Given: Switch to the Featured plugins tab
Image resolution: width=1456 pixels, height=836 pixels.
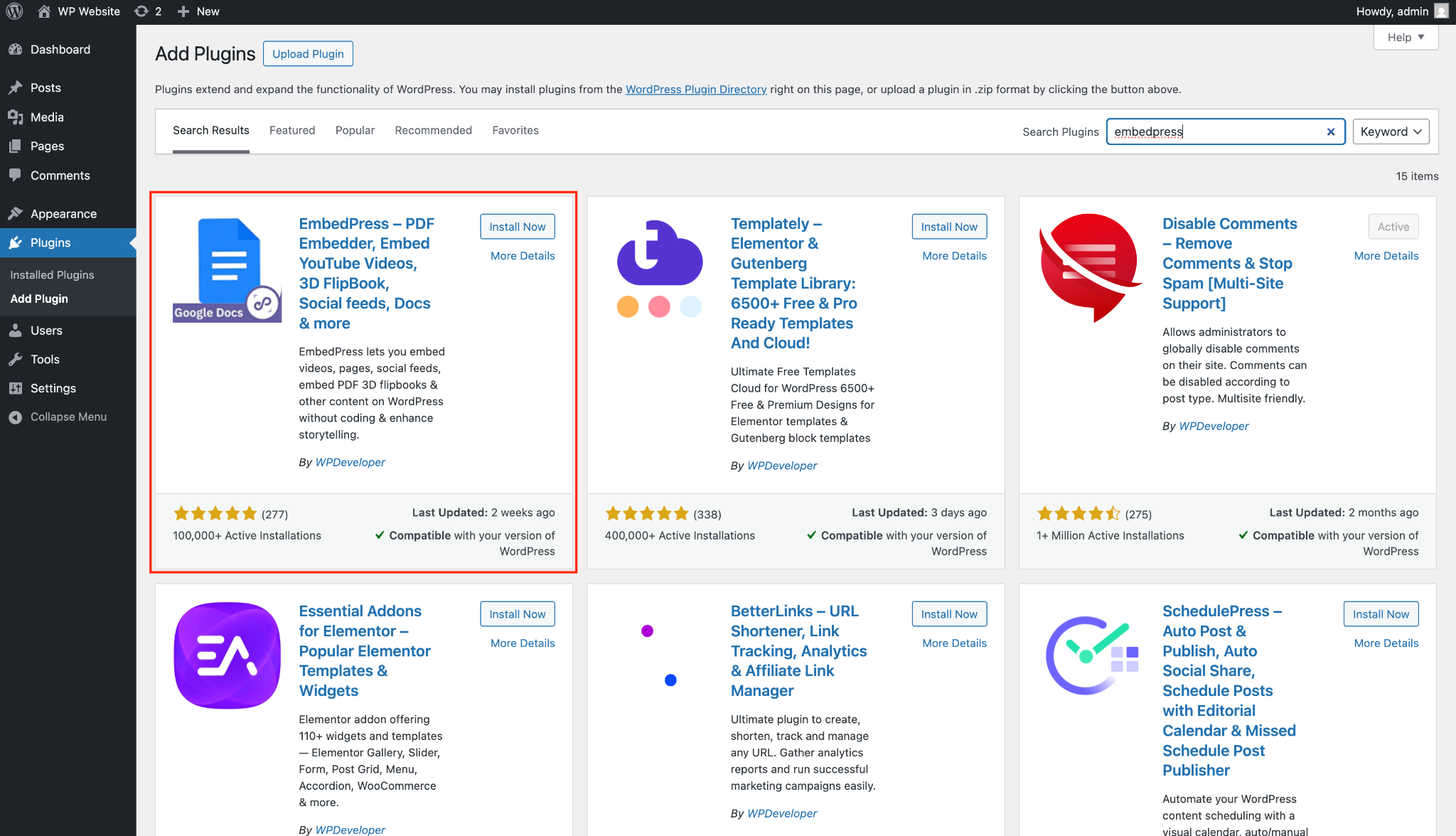Looking at the screenshot, I should click(292, 130).
